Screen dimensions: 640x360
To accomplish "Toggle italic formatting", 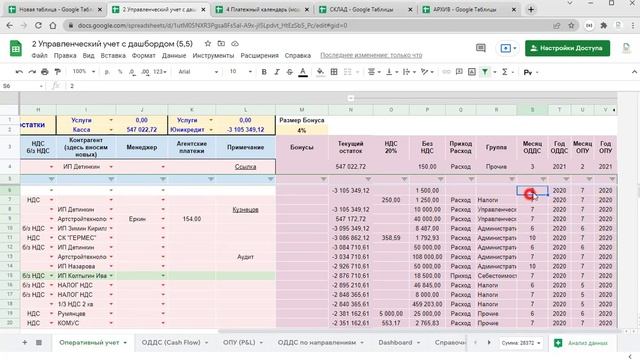I will [x=277, y=72].
